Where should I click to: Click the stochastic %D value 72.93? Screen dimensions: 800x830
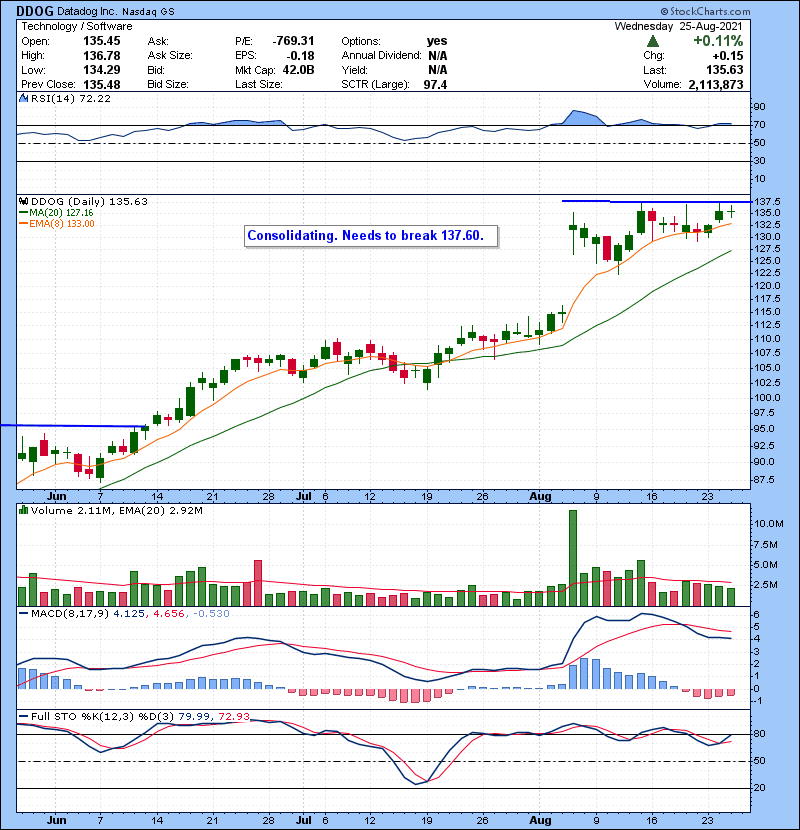point(233,717)
